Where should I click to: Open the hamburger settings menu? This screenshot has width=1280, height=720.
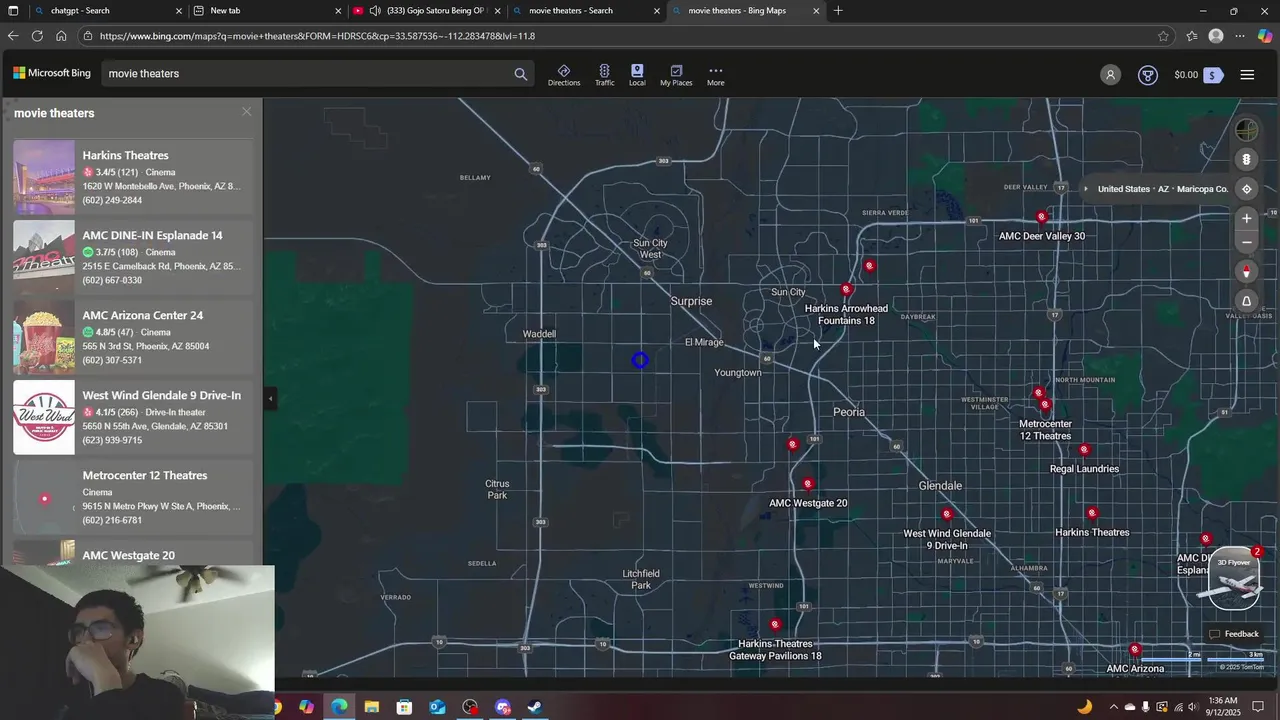(1247, 75)
